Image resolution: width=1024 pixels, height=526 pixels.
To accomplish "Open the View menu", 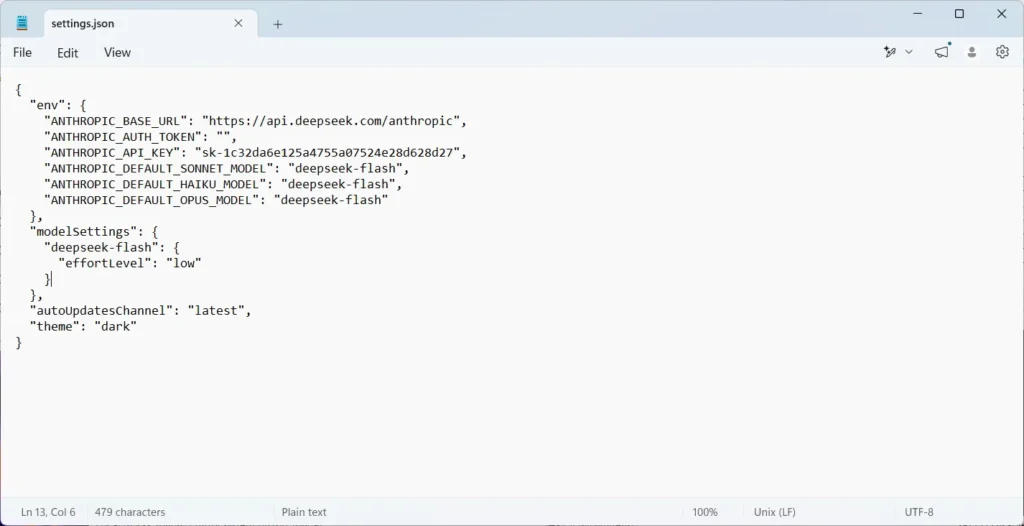I will 118,52.
